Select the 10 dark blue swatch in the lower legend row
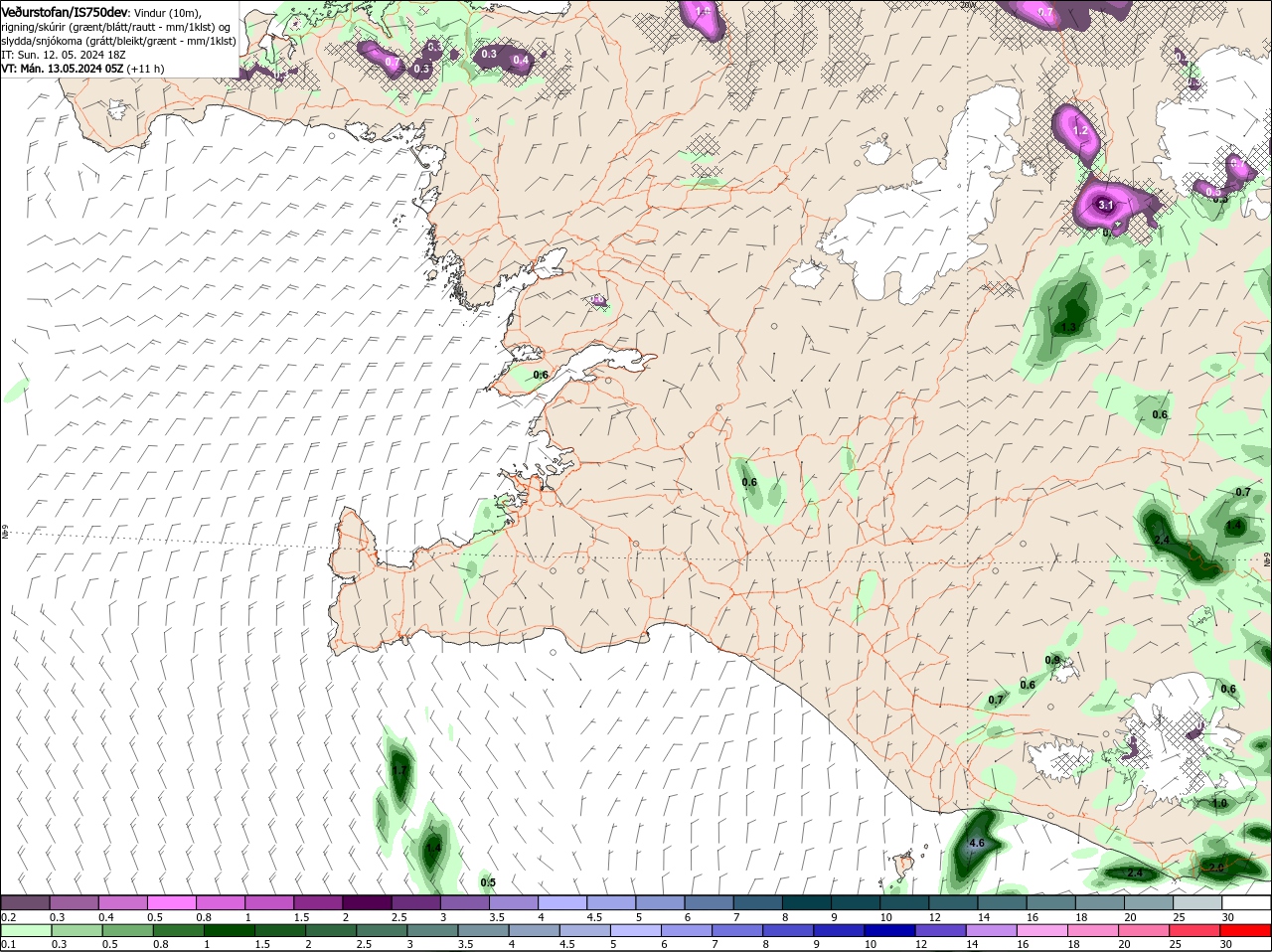1272x952 pixels. 891,930
